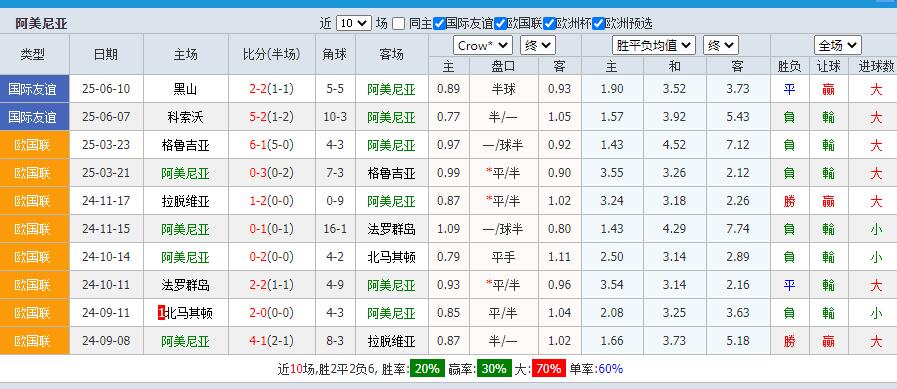Open home team 拉脱维亚 on 24-11-17
The height and width of the screenshot is (389, 897).
click(x=185, y=201)
